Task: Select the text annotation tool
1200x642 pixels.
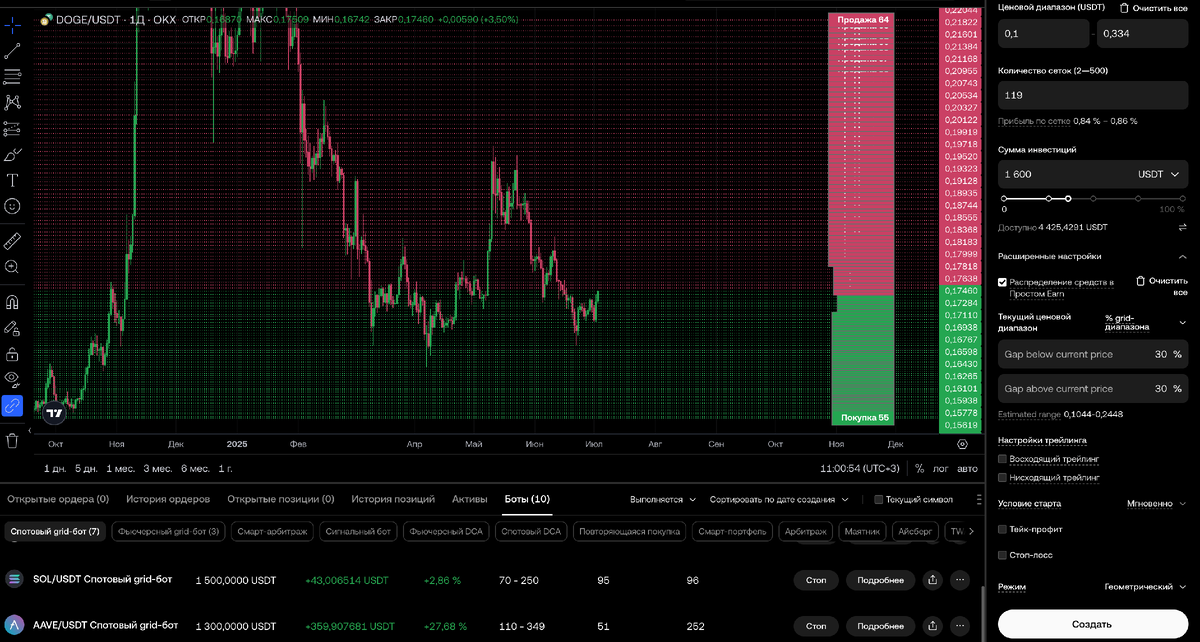Action: click(12, 180)
